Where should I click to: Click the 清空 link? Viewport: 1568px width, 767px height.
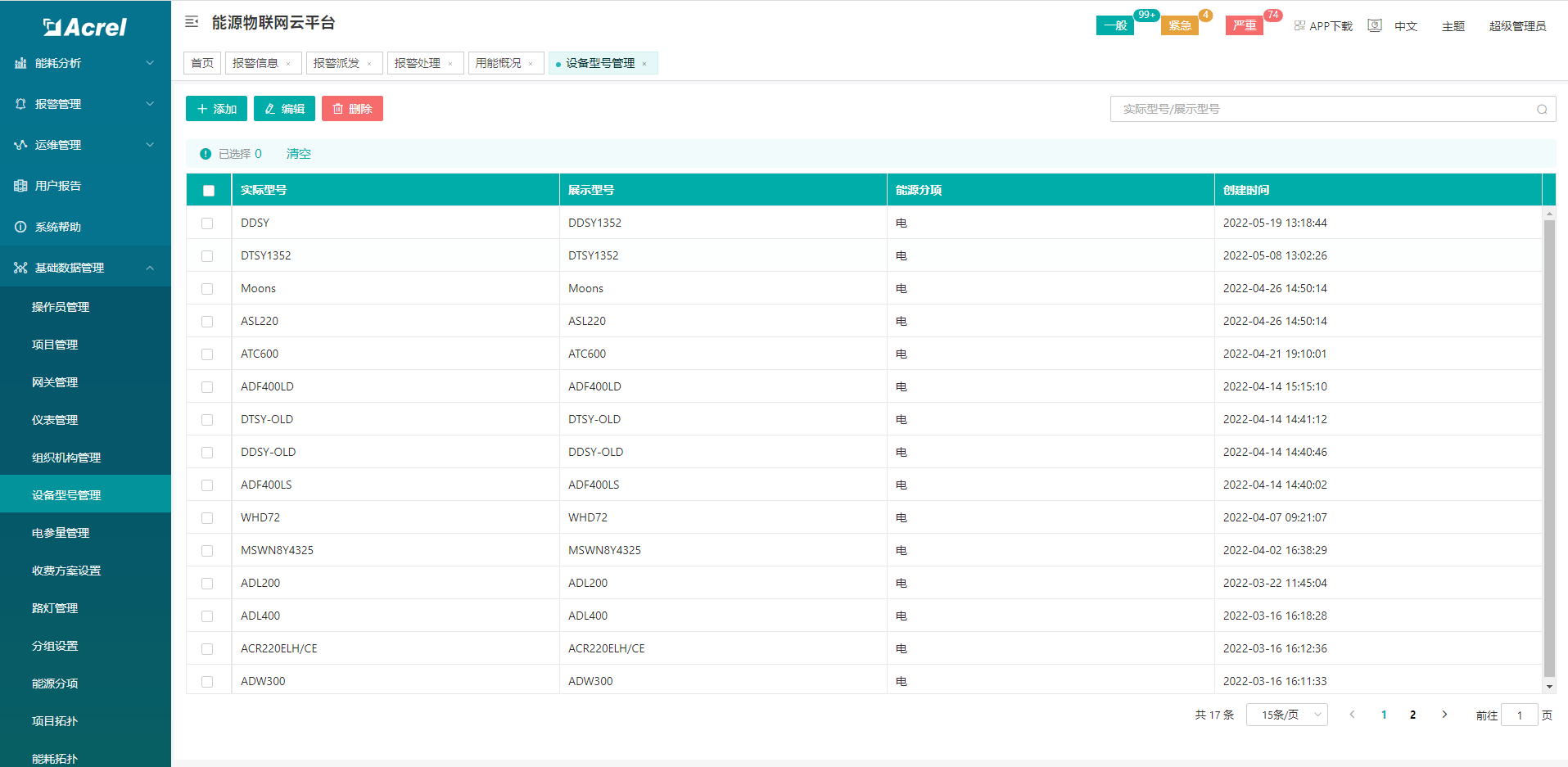[298, 154]
